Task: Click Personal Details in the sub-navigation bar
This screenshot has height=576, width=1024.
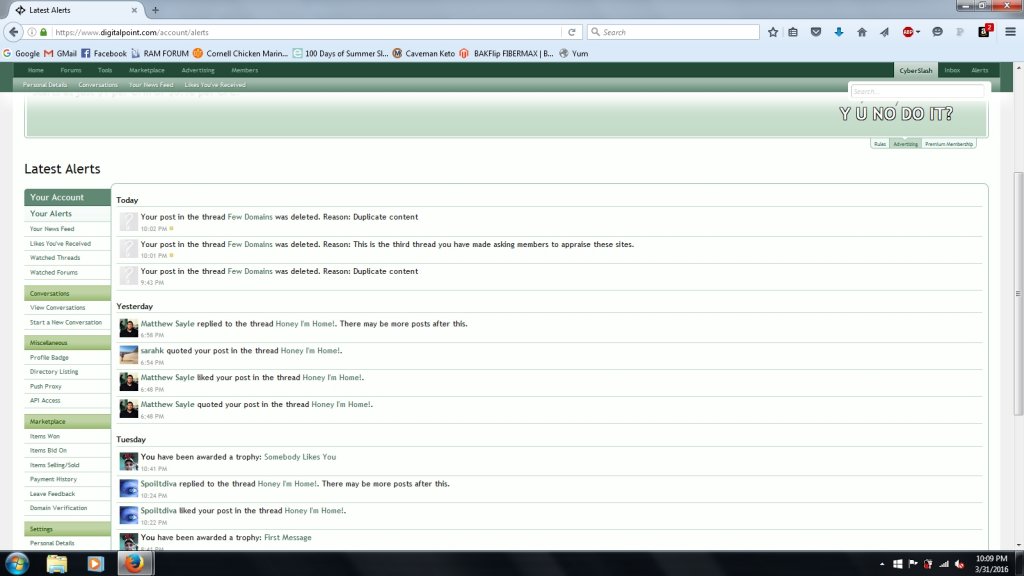Action: [x=44, y=85]
